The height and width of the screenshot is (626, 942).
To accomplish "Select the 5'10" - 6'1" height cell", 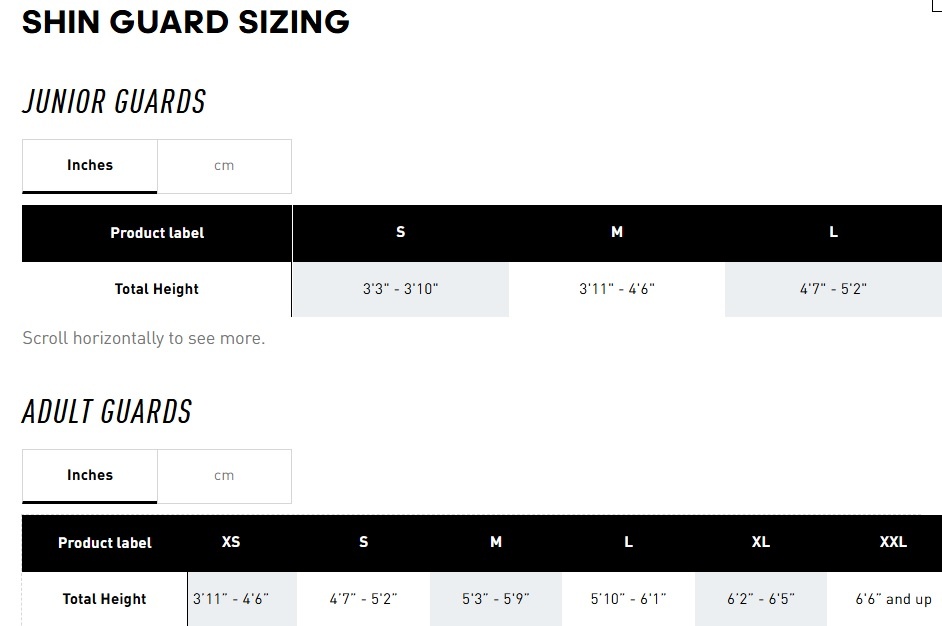I will tap(628, 599).
